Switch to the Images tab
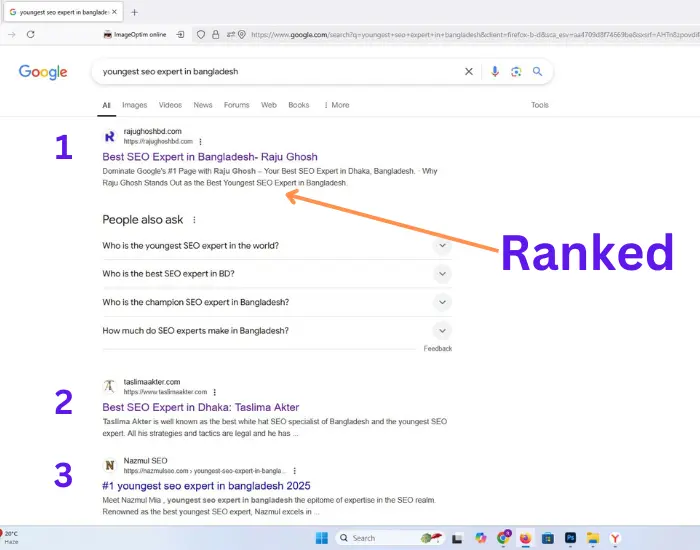This screenshot has width=700, height=550. [134, 105]
